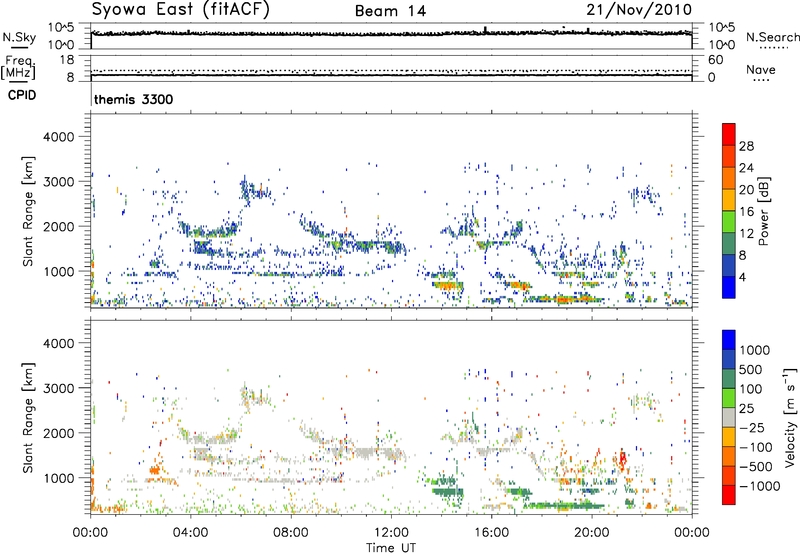Pick the bright blue bottom Power colorbar segment

tap(729, 288)
